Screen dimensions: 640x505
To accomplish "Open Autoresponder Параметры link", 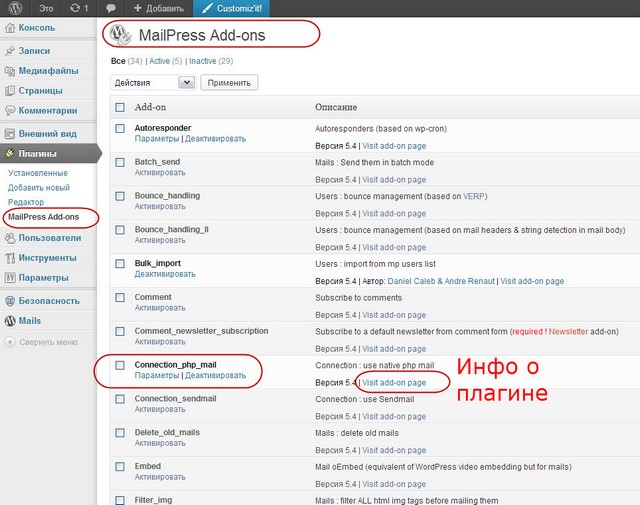I will tap(157, 139).
